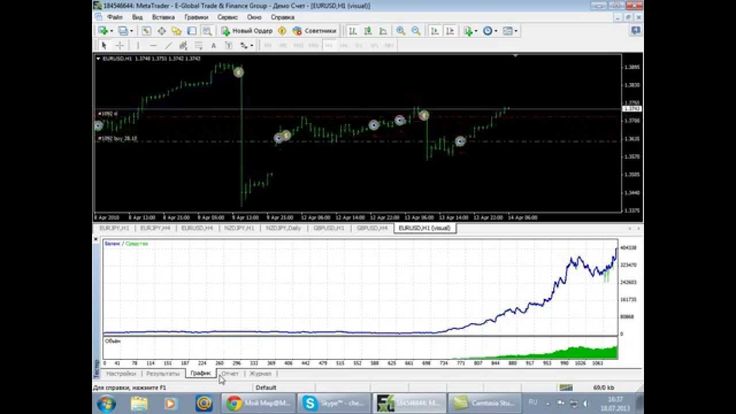The width and height of the screenshot is (736, 414).
Task: Open the Вид menu
Action: pyautogui.click(x=137, y=17)
